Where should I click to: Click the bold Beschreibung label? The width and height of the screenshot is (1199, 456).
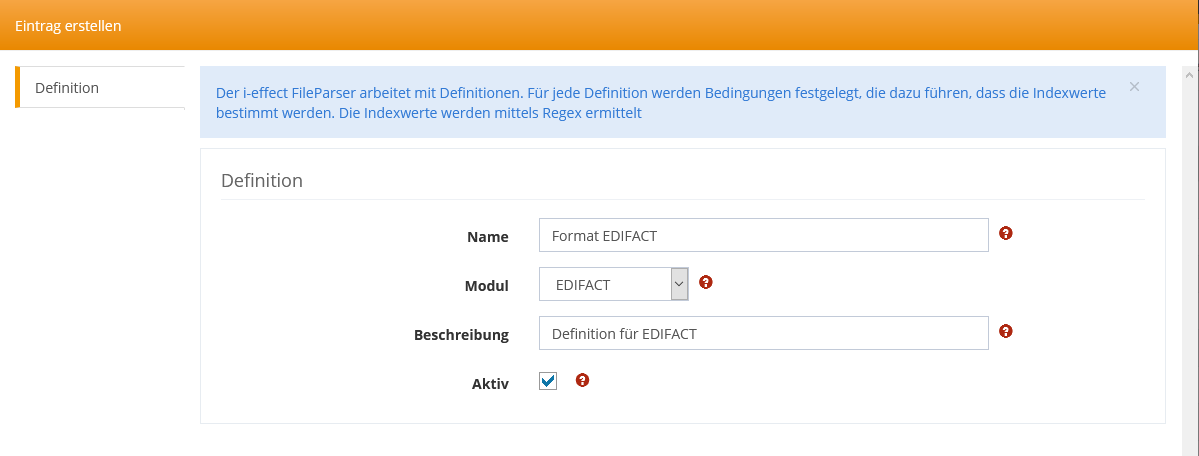pos(461,335)
